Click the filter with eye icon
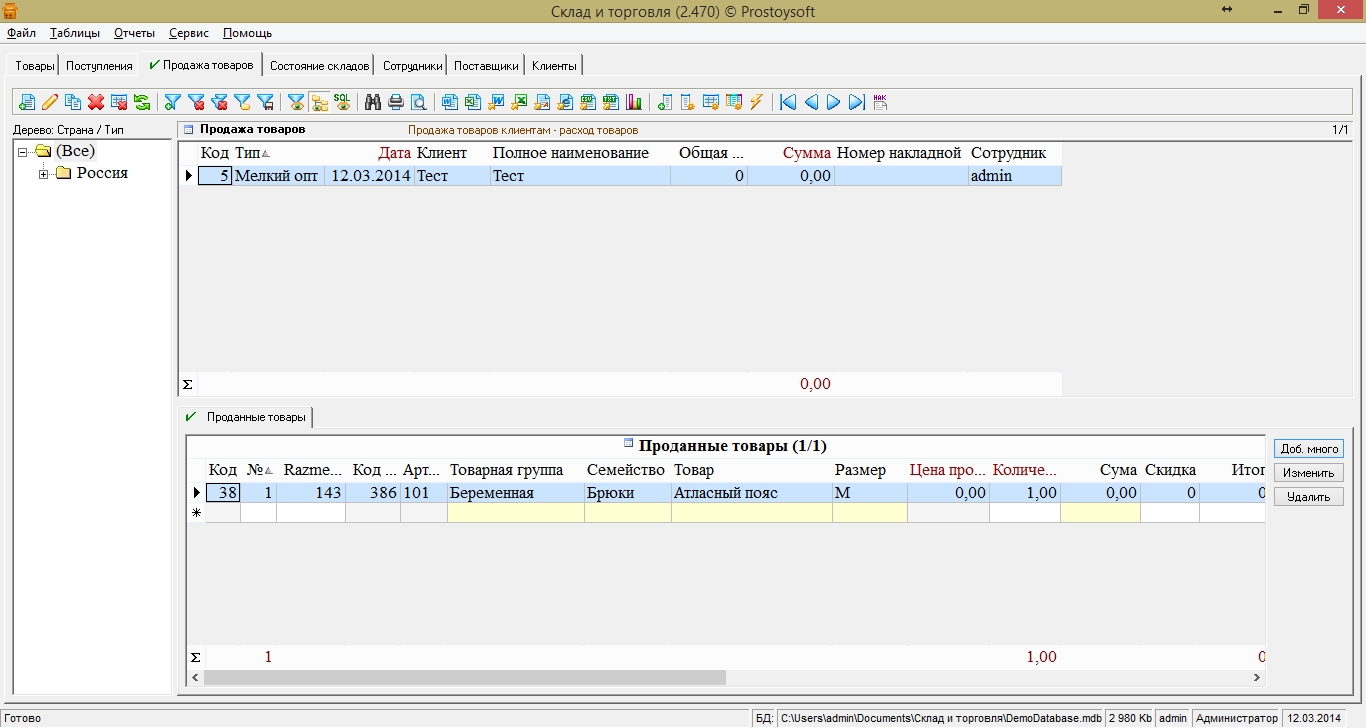 [x=296, y=102]
